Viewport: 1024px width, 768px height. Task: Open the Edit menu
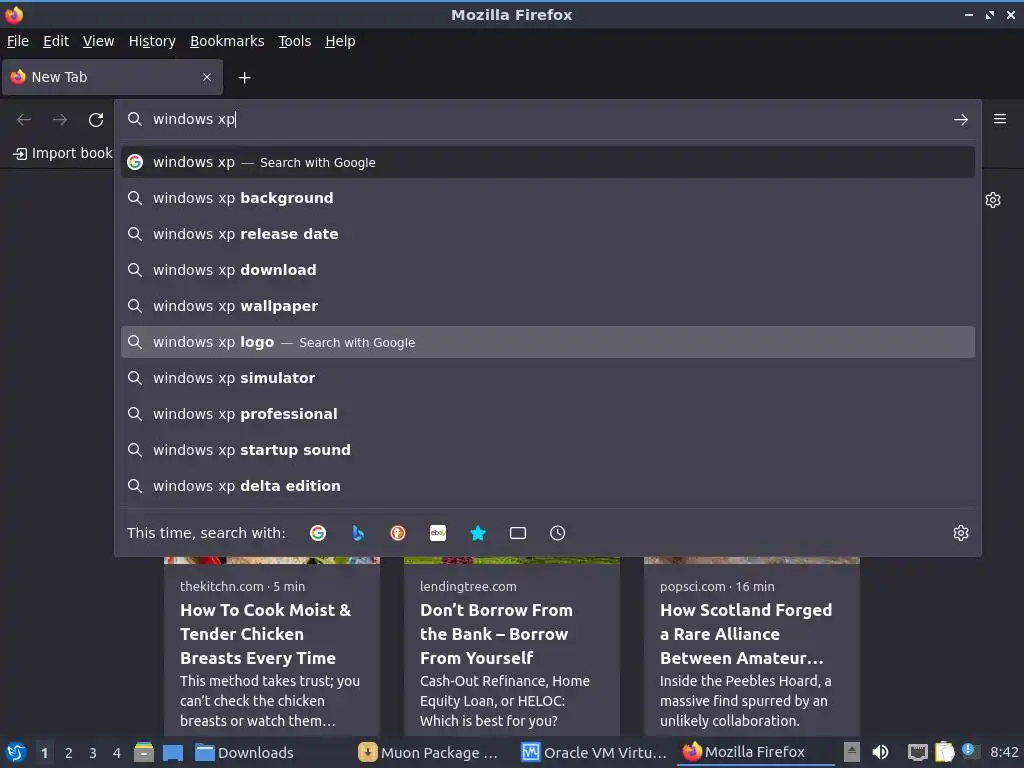click(x=56, y=41)
